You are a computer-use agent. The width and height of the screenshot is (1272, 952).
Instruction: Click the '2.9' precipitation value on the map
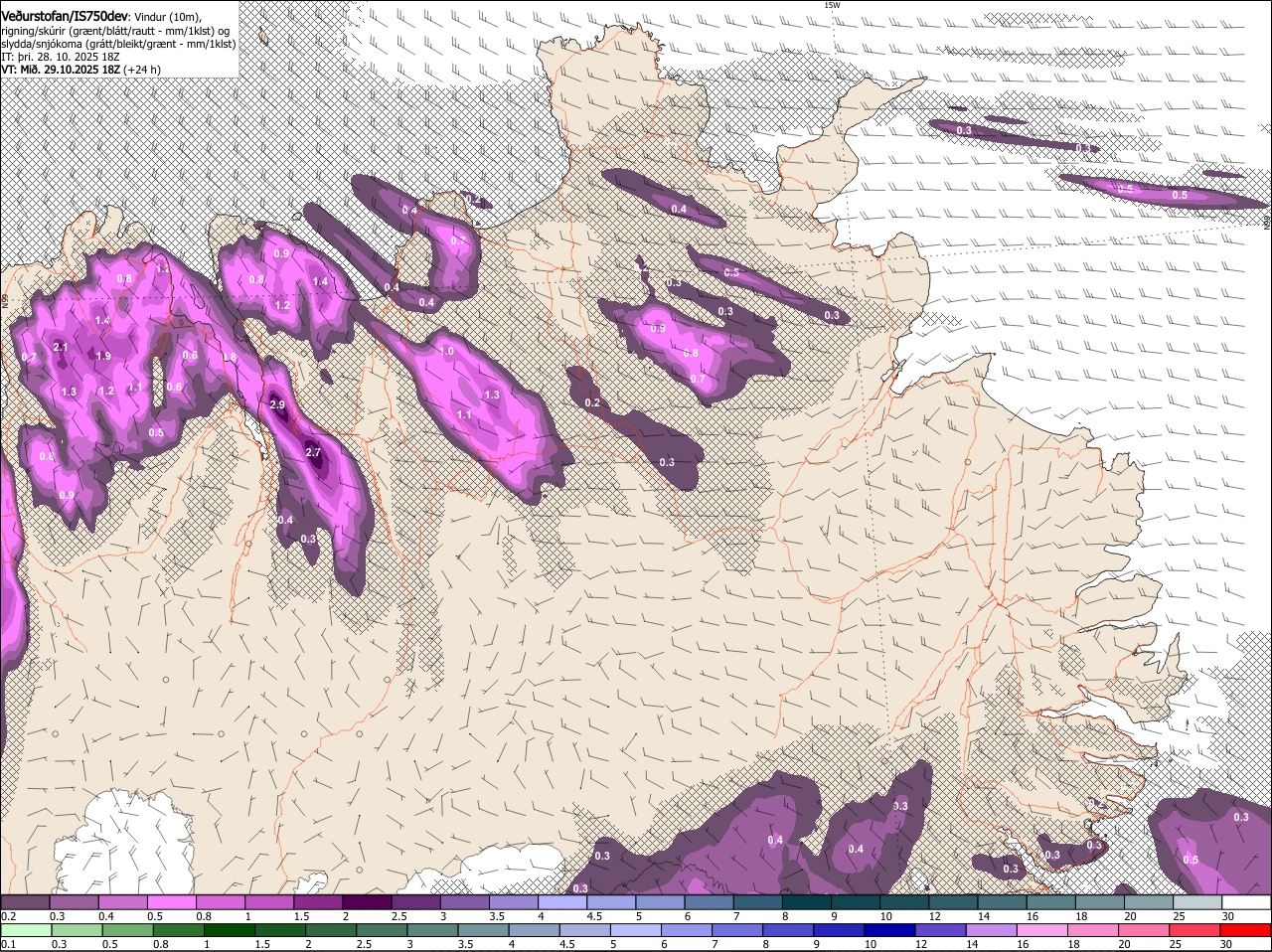[x=277, y=404]
